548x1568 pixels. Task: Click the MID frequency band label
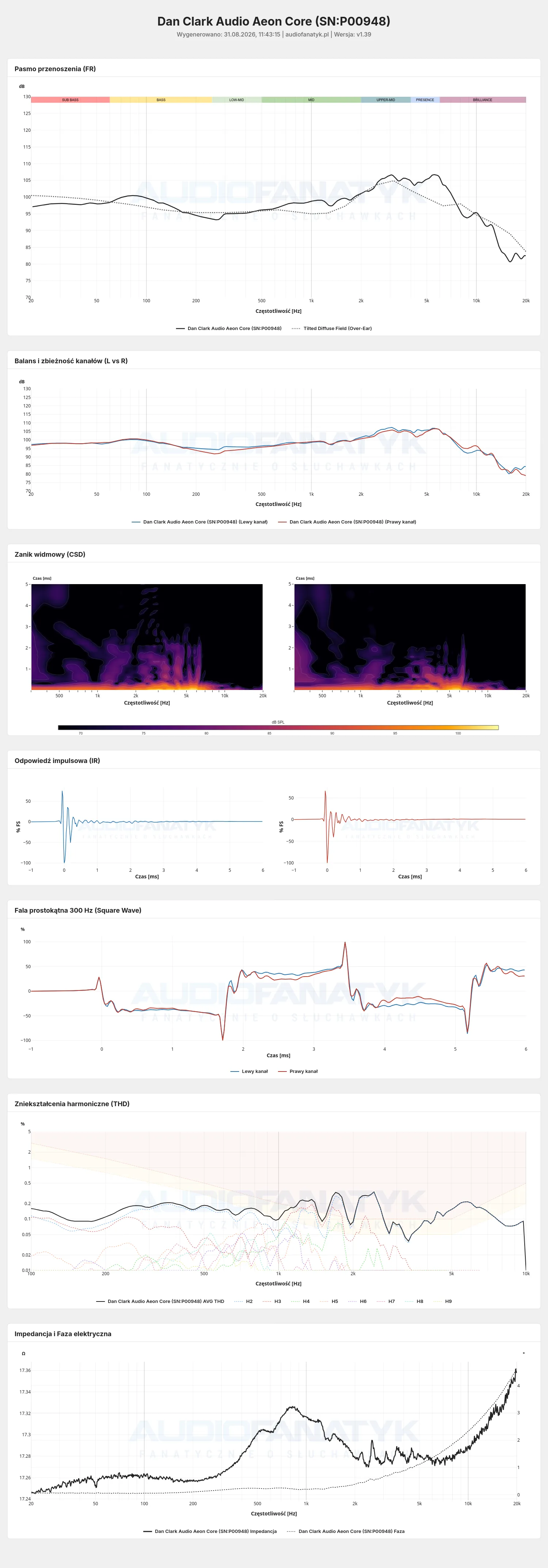coord(311,100)
